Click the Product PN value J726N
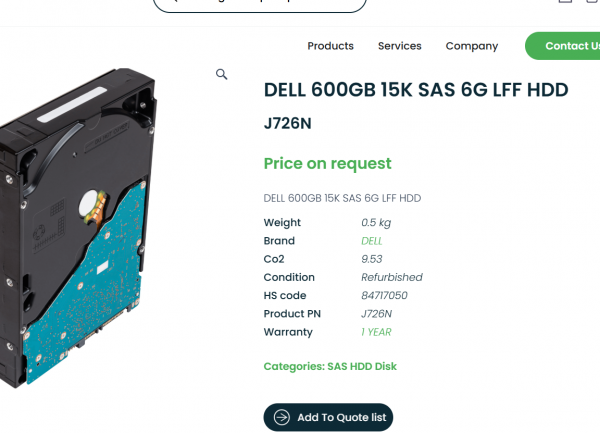Screen dimensions: 600x433 point(377,314)
